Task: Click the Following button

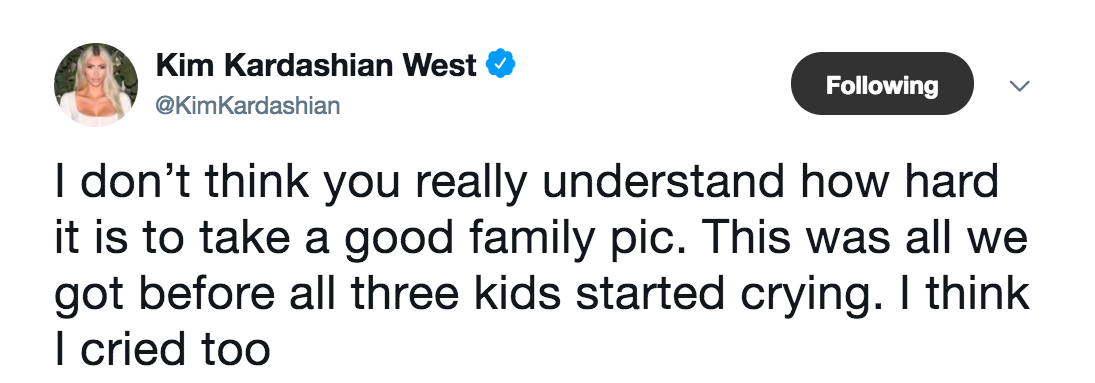Action: tap(882, 84)
